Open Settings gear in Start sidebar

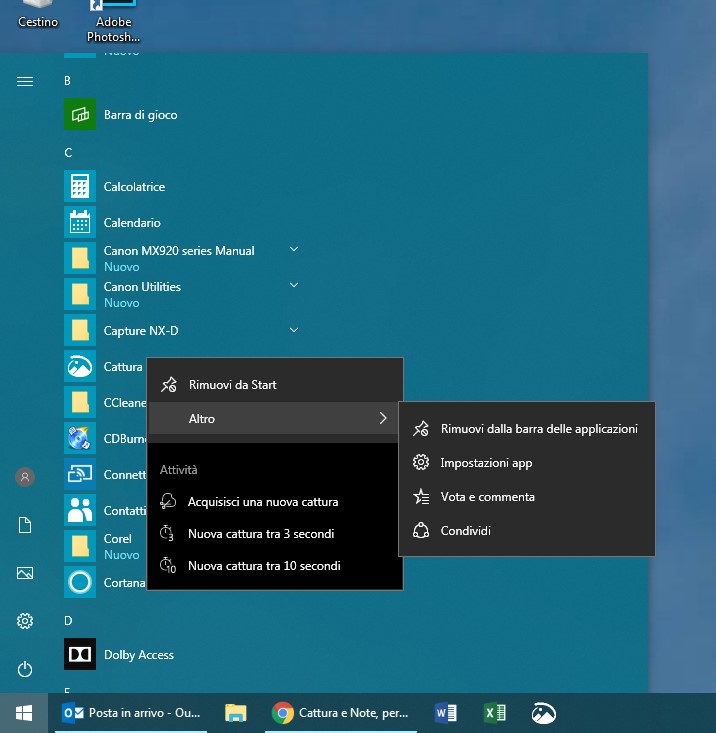pyautogui.click(x=25, y=621)
